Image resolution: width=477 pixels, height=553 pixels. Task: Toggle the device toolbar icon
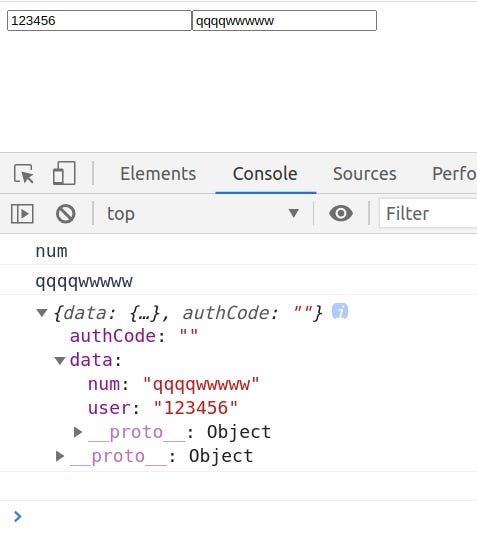click(64, 173)
